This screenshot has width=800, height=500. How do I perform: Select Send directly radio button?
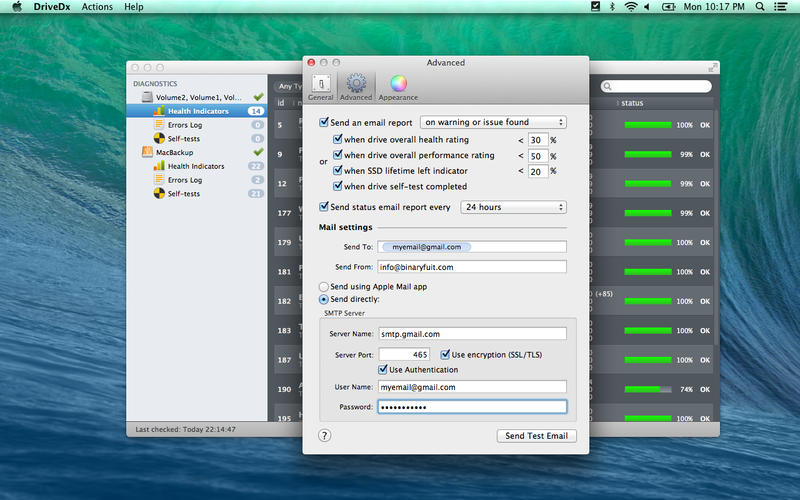click(x=323, y=299)
